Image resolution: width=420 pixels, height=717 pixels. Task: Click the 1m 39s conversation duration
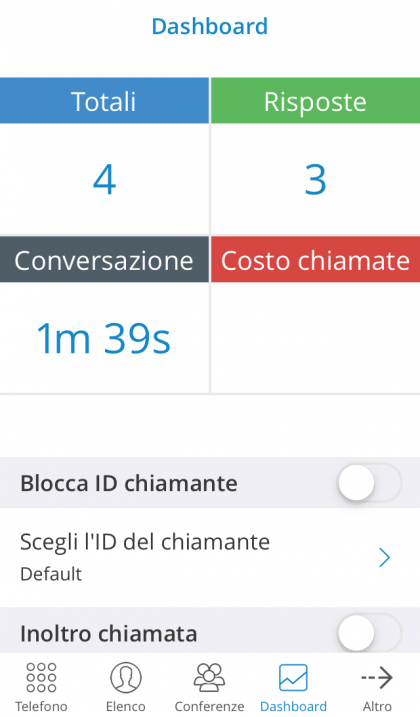pyautogui.click(x=103, y=338)
